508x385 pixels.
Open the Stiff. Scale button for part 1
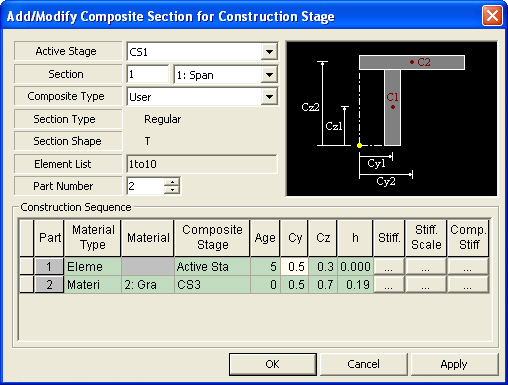[x=426, y=267]
